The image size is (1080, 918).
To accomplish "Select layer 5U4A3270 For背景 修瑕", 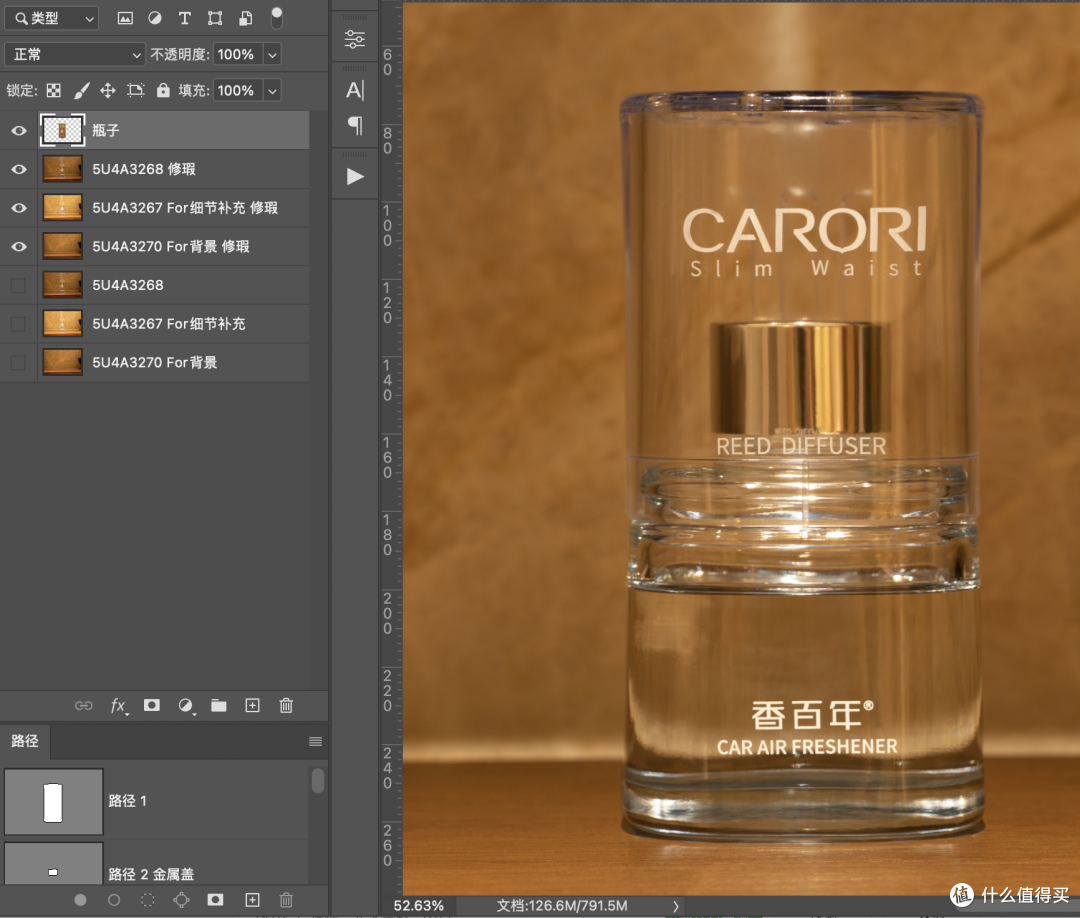I will click(x=171, y=246).
